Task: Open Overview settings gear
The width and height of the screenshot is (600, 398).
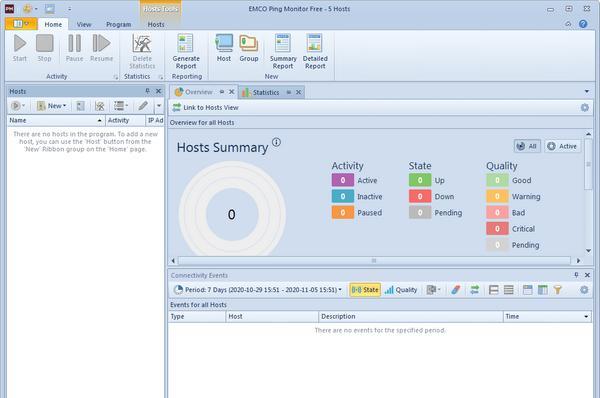Action: pyautogui.click(x=584, y=108)
